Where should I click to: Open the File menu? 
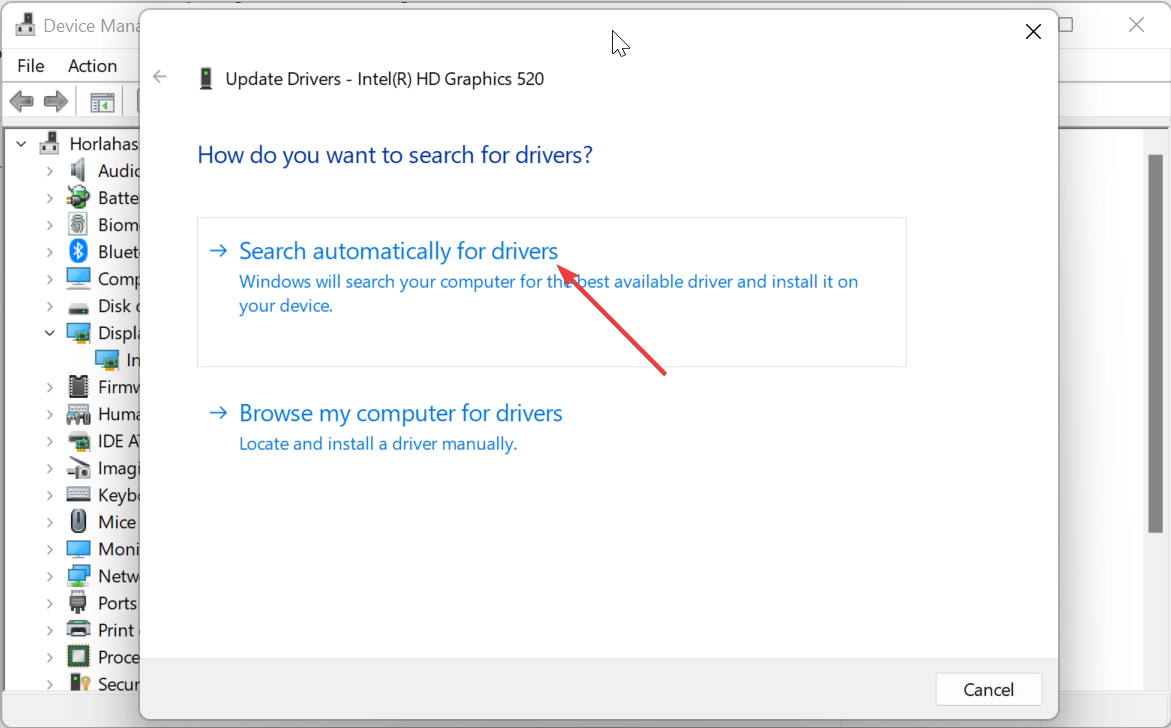[x=29, y=65]
